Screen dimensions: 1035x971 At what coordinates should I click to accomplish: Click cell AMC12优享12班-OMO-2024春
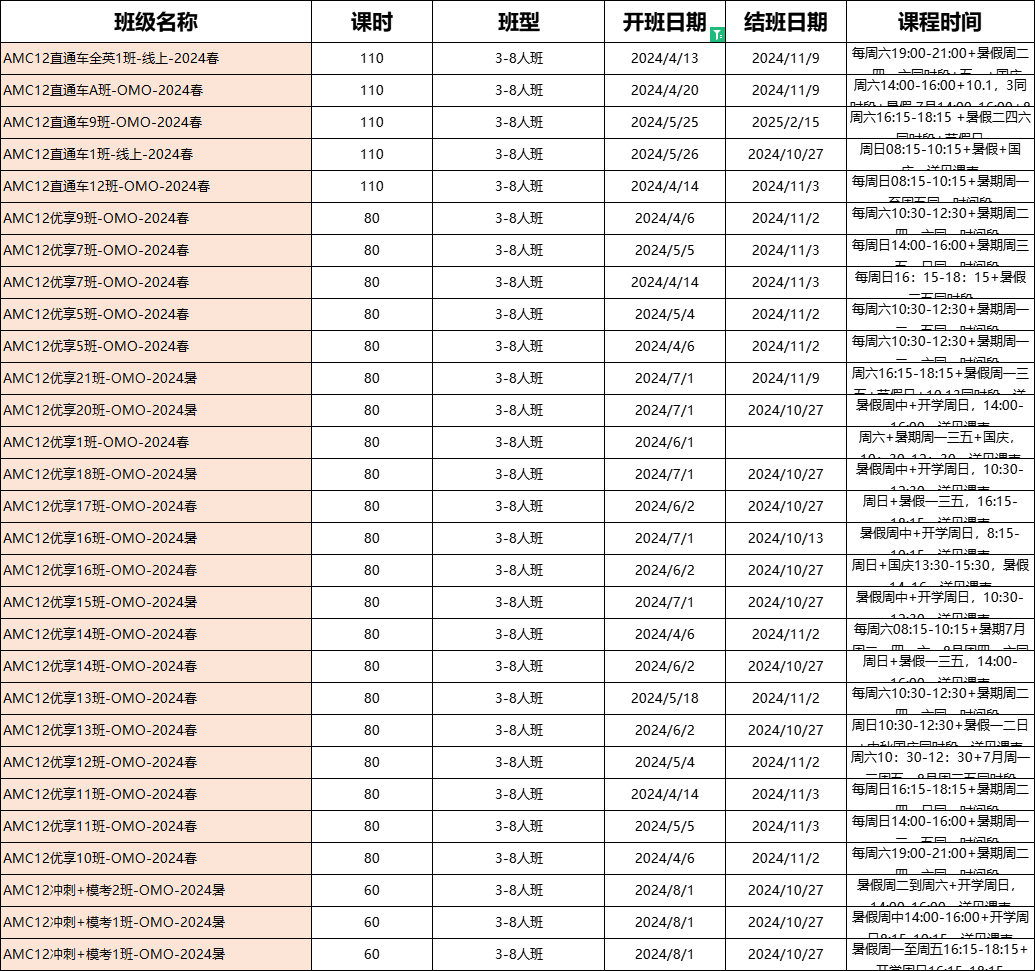click(156, 762)
